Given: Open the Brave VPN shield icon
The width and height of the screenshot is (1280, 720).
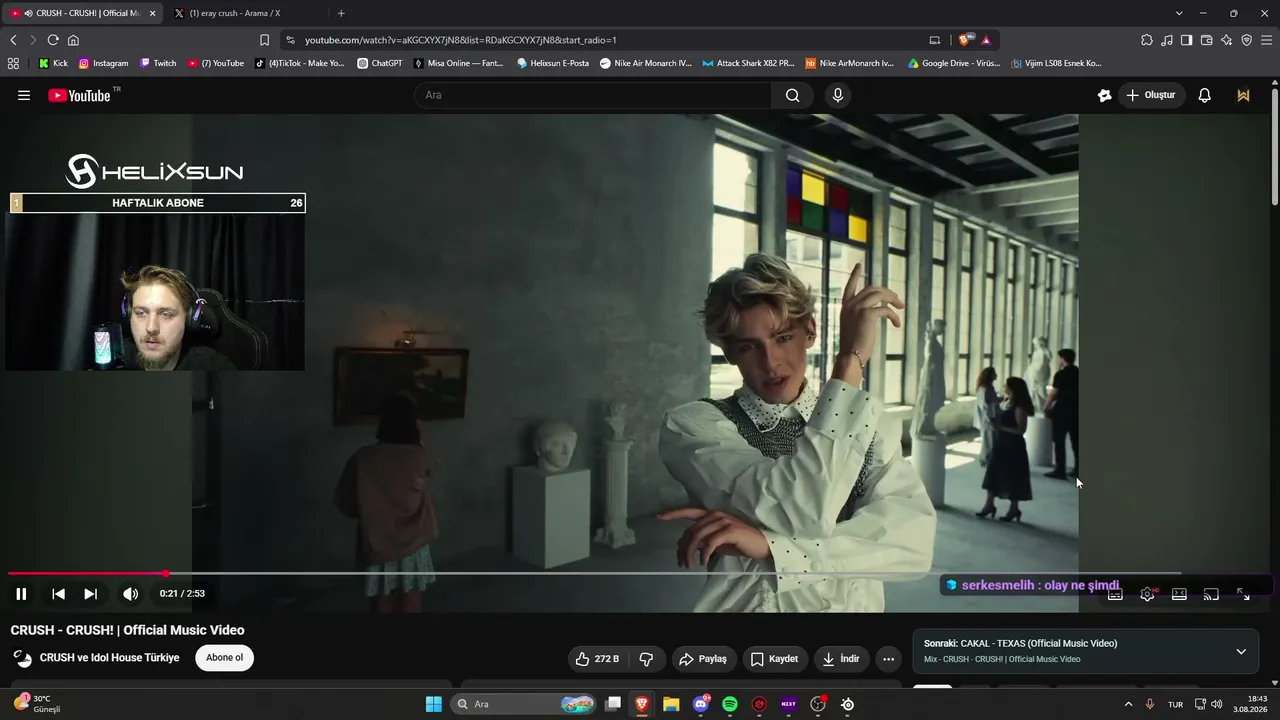Looking at the screenshot, I should coord(1246,40).
